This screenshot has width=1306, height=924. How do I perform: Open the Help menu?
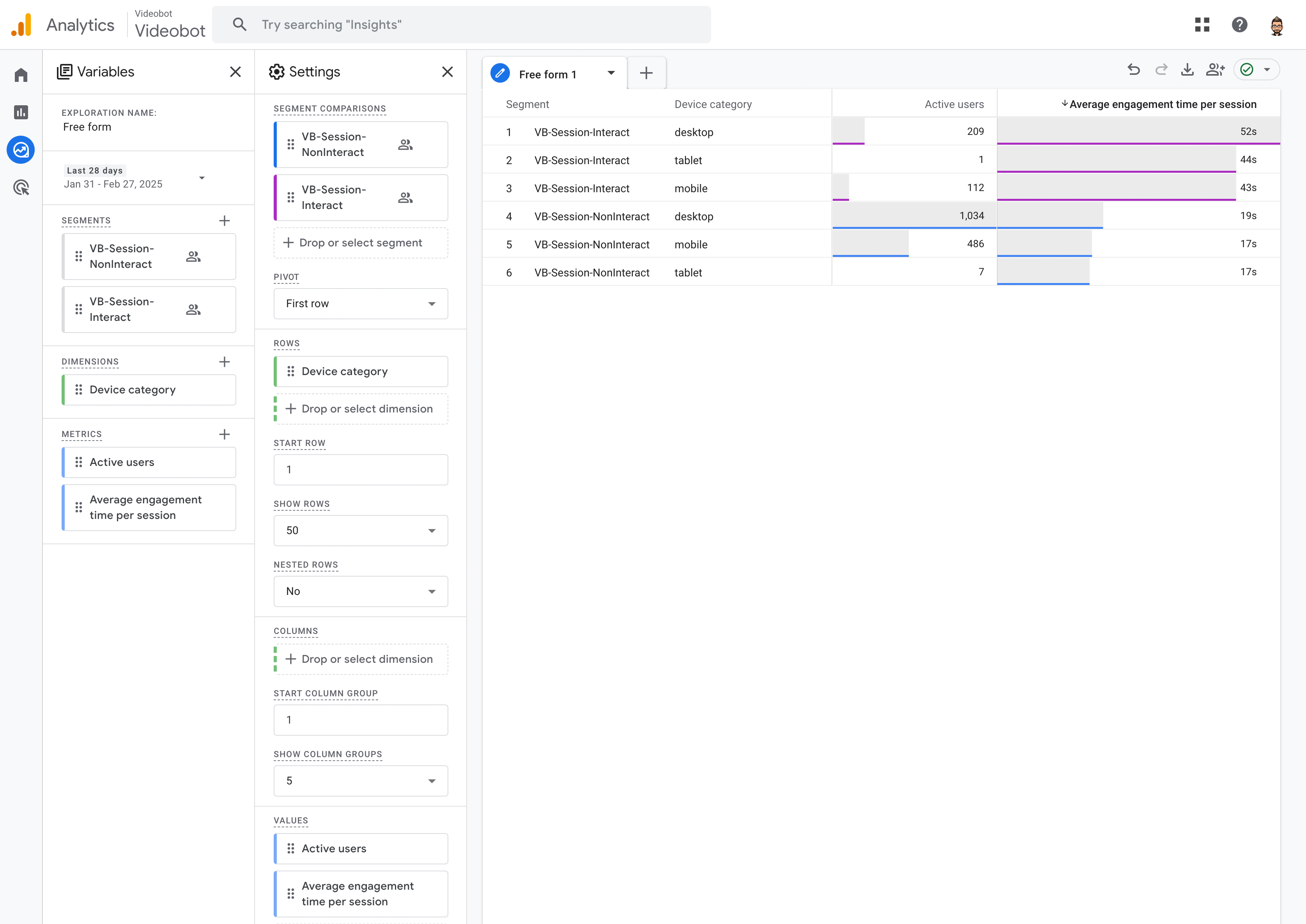[1240, 25]
